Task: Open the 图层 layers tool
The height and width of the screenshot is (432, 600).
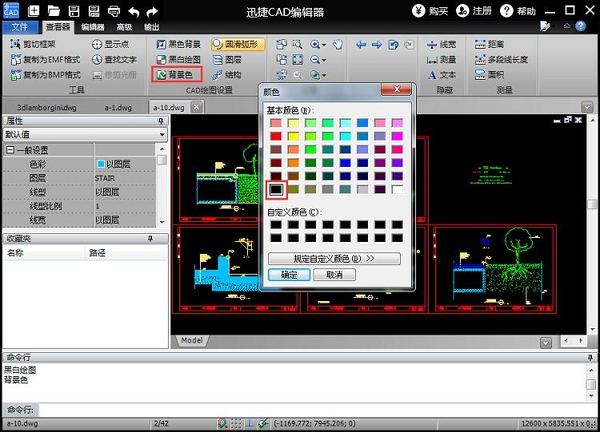Action: click(231, 59)
